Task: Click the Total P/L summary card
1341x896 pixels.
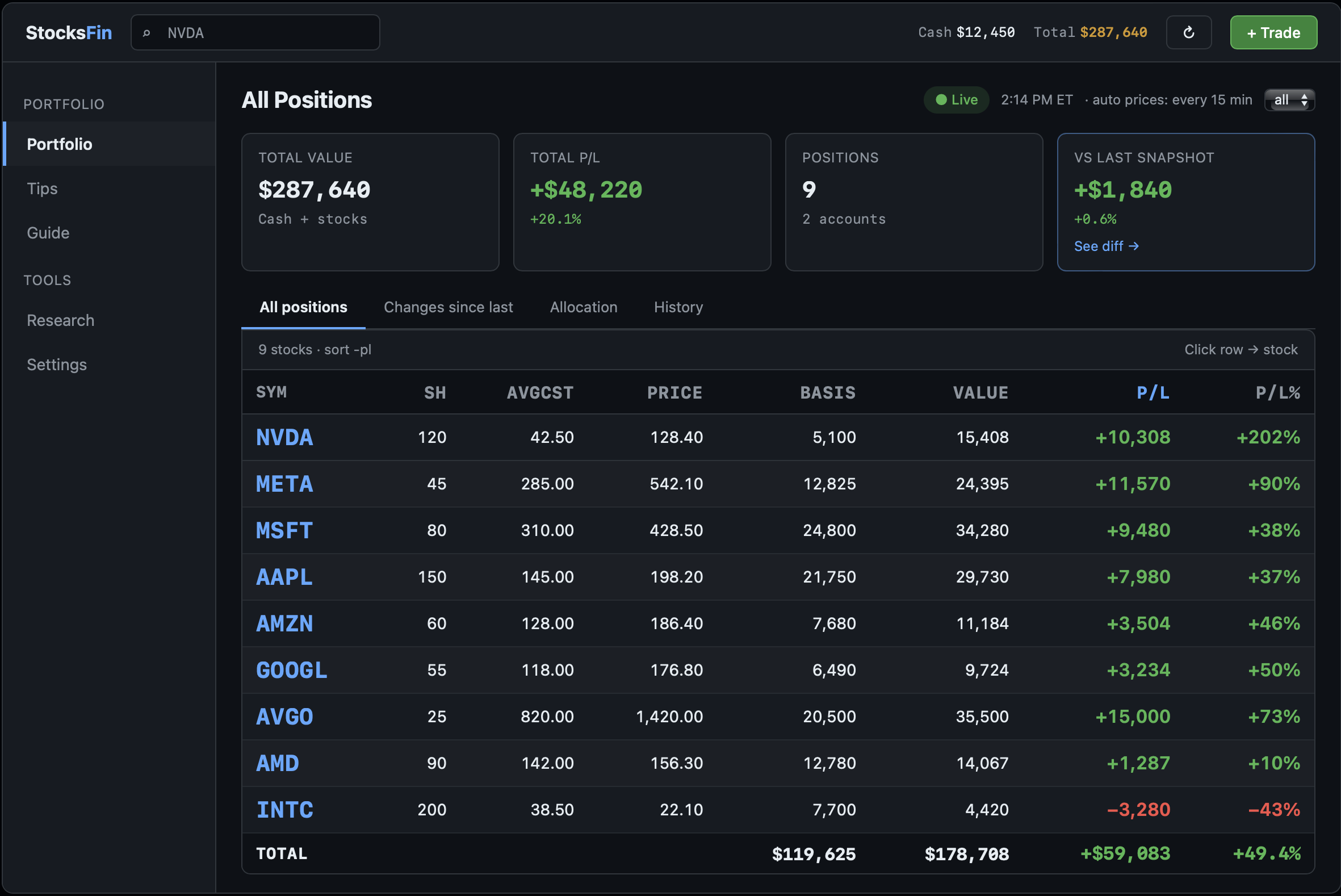Action: click(x=642, y=202)
